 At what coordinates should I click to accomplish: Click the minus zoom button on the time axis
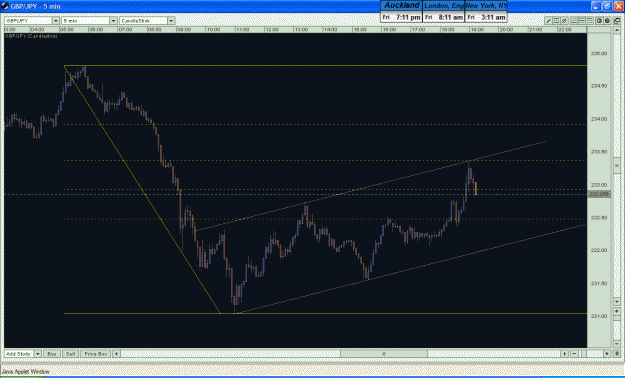pyautogui.click(x=574, y=353)
